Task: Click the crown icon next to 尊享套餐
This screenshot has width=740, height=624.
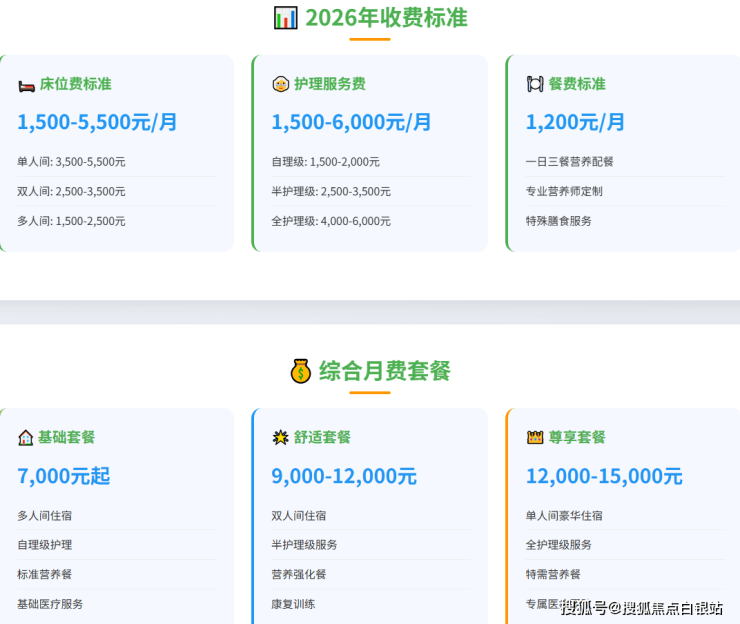Action: [535, 437]
